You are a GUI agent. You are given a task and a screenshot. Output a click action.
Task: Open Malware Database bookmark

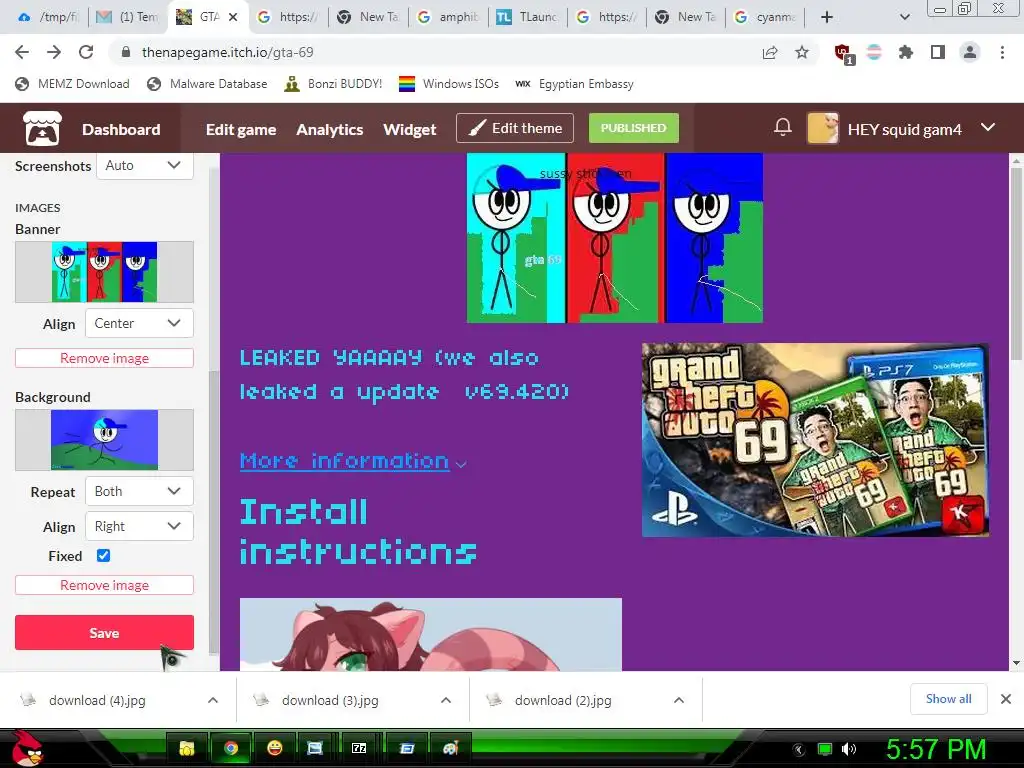pos(207,84)
